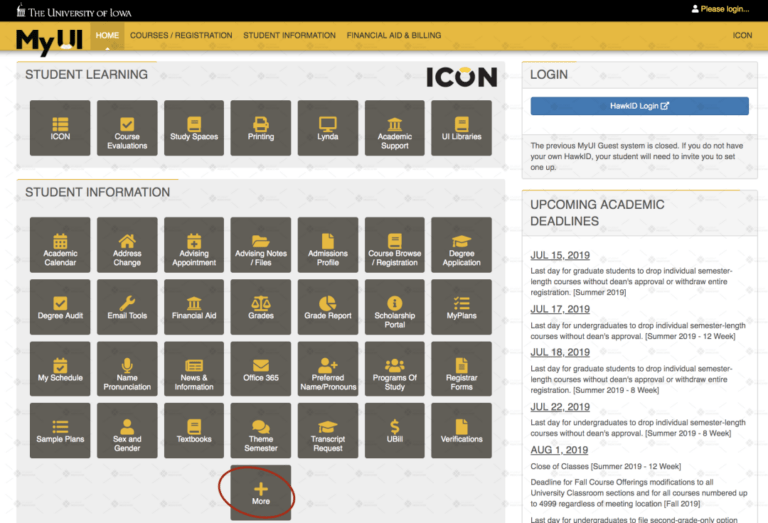Open the Study Spaces tile
Viewport: 768px width, 523px height.
click(x=194, y=128)
